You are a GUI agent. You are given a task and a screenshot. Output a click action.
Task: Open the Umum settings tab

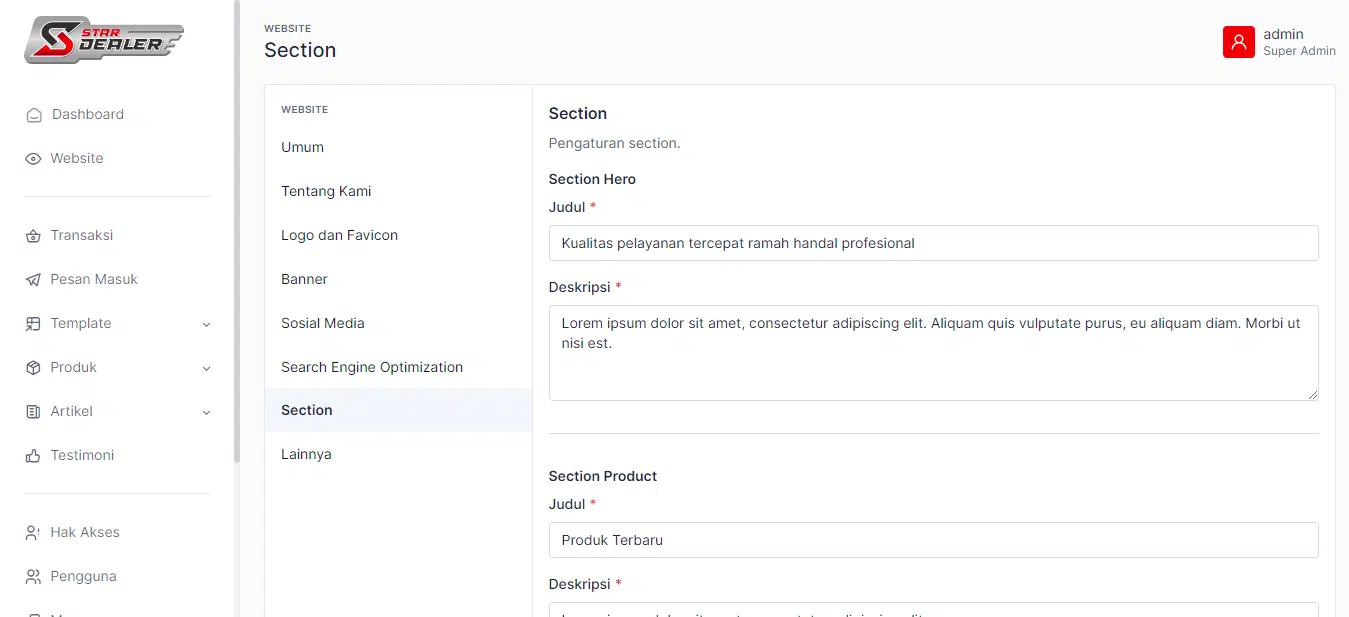coord(302,147)
